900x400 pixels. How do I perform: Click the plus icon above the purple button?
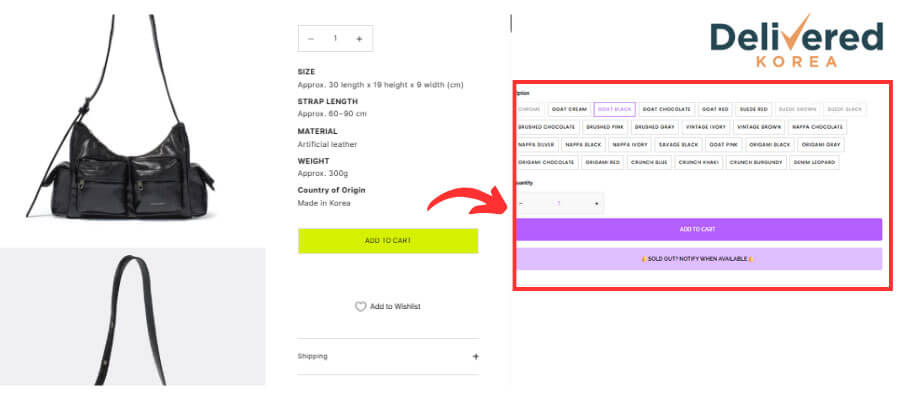coord(596,204)
